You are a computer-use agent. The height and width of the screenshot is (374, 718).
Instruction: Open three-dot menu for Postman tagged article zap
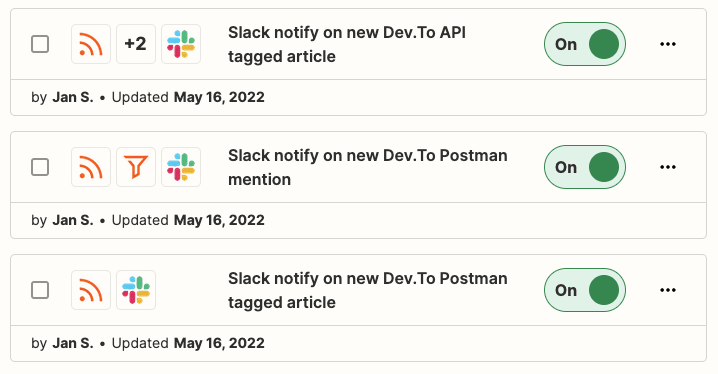click(x=668, y=290)
